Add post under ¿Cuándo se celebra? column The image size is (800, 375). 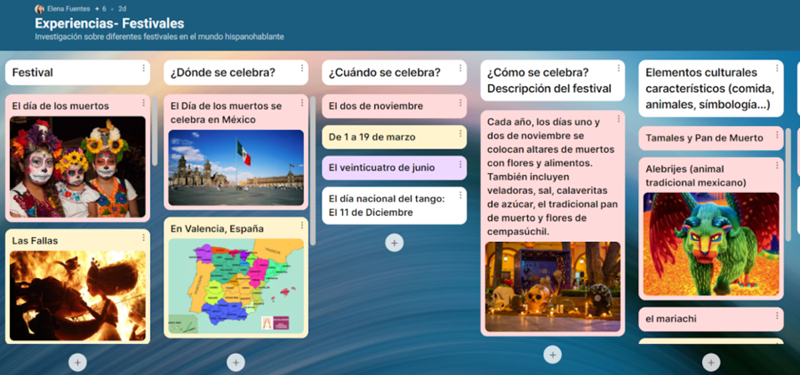(394, 243)
